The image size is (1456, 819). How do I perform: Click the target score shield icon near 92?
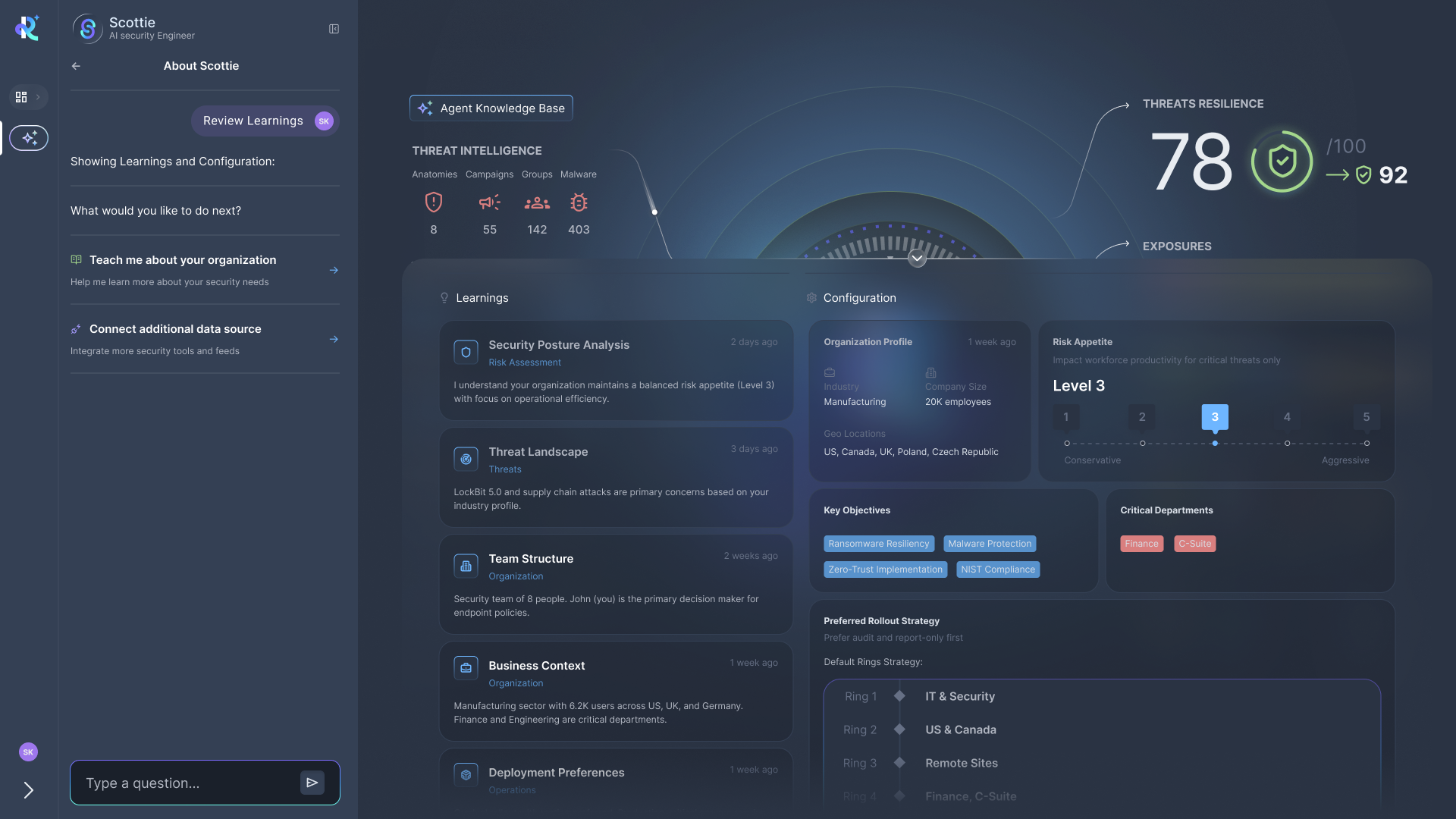pos(1363,175)
